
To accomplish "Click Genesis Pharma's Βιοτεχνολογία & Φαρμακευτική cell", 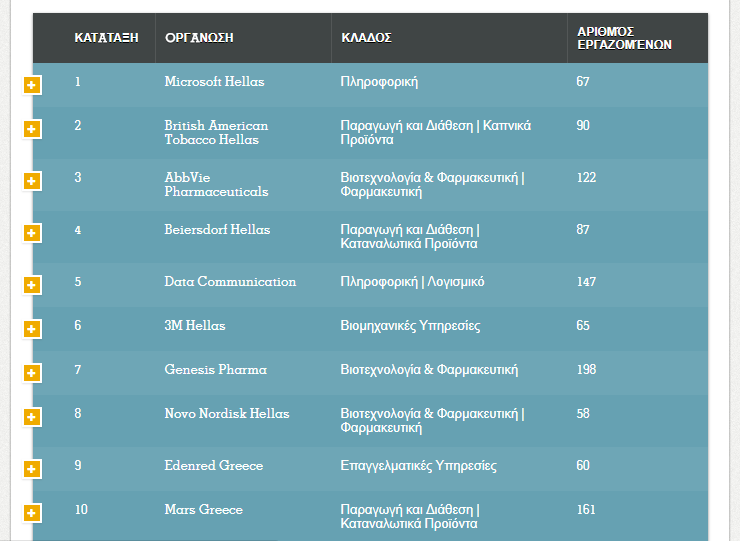I will coord(429,369).
